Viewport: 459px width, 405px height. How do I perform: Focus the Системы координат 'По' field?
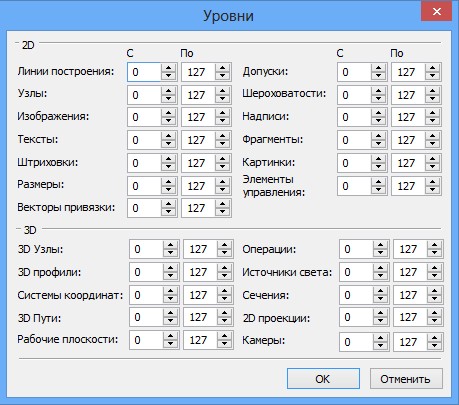(201, 295)
